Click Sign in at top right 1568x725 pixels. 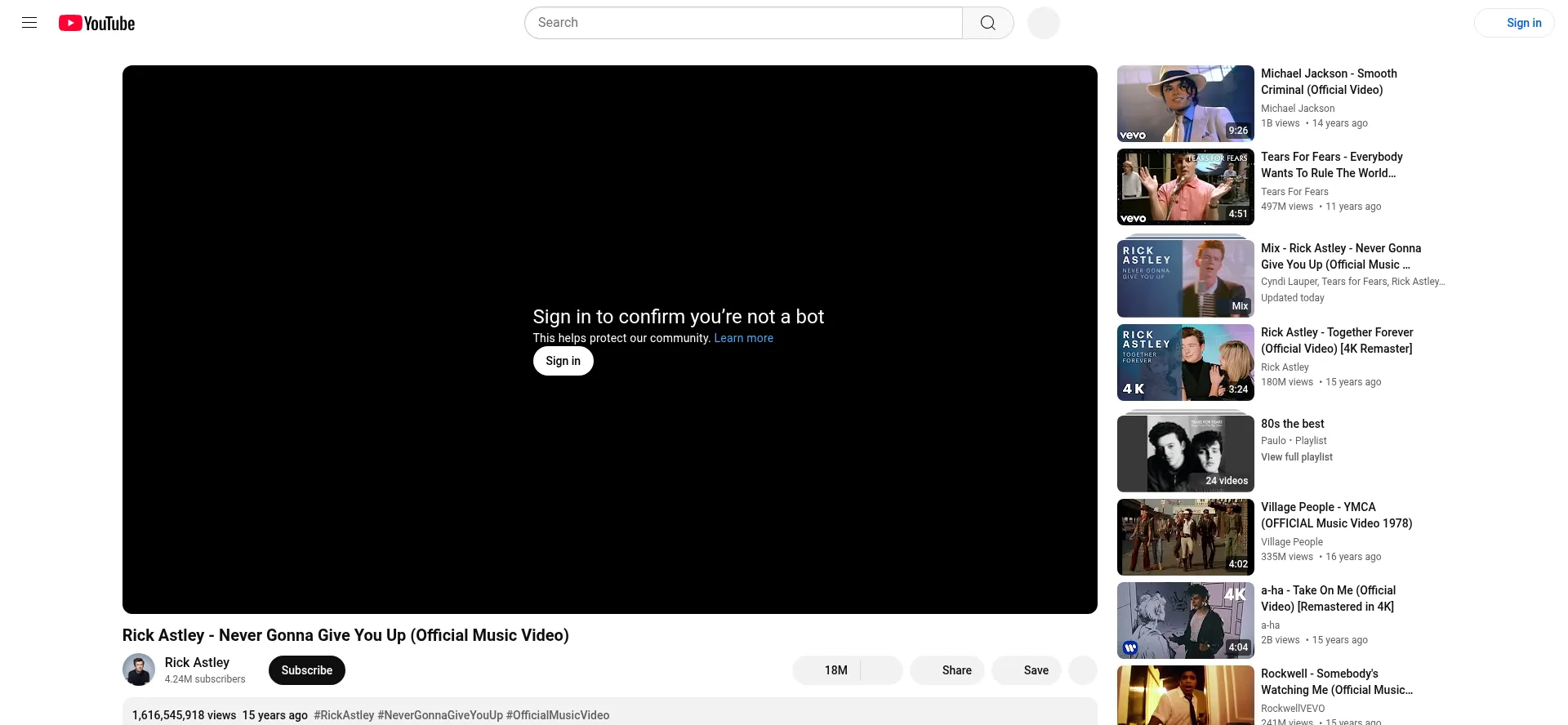1515,23
